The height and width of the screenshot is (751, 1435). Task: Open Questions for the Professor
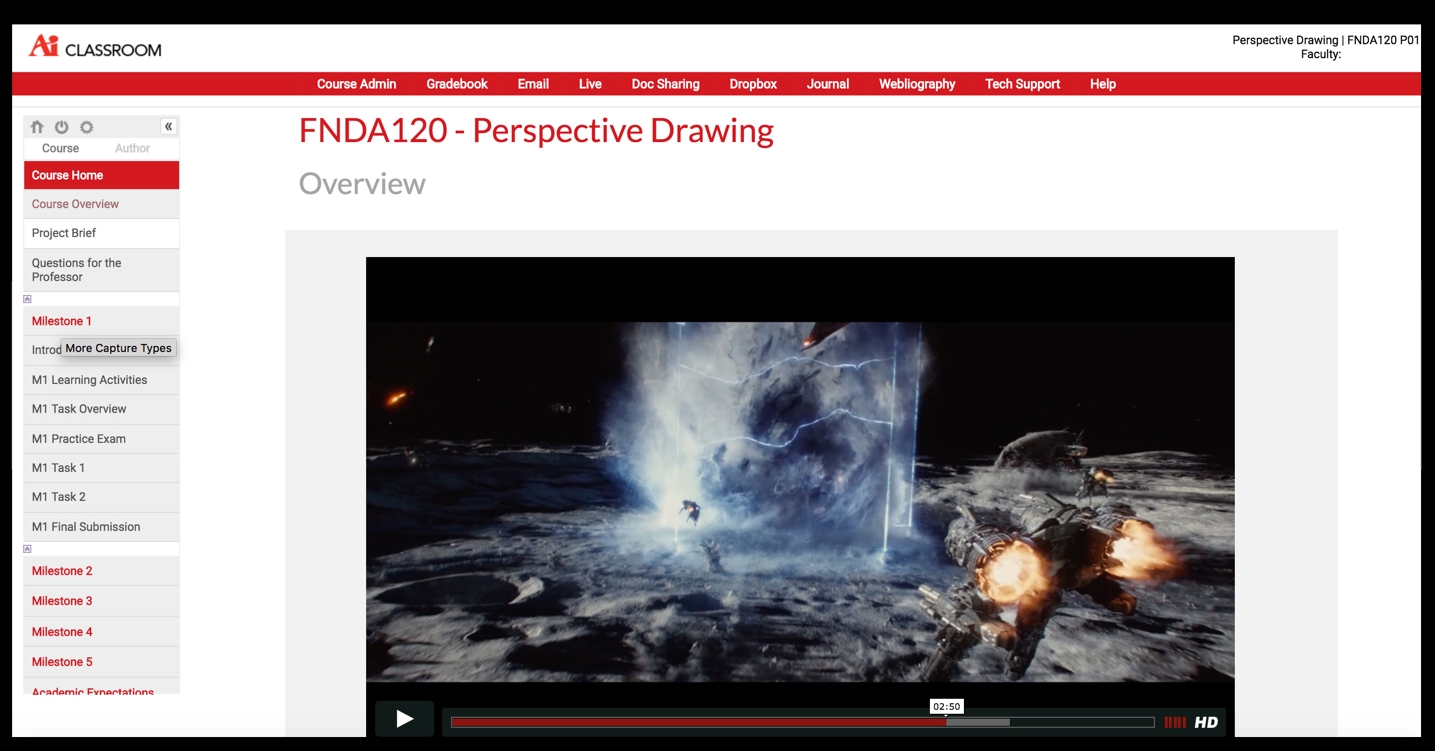click(101, 270)
